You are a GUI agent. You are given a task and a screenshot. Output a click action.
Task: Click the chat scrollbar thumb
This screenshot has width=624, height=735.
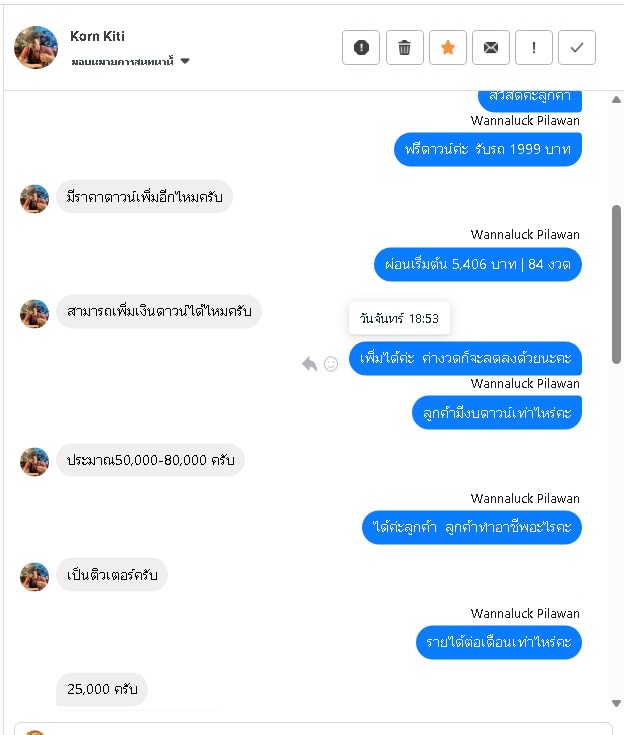(x=616, y=284)
